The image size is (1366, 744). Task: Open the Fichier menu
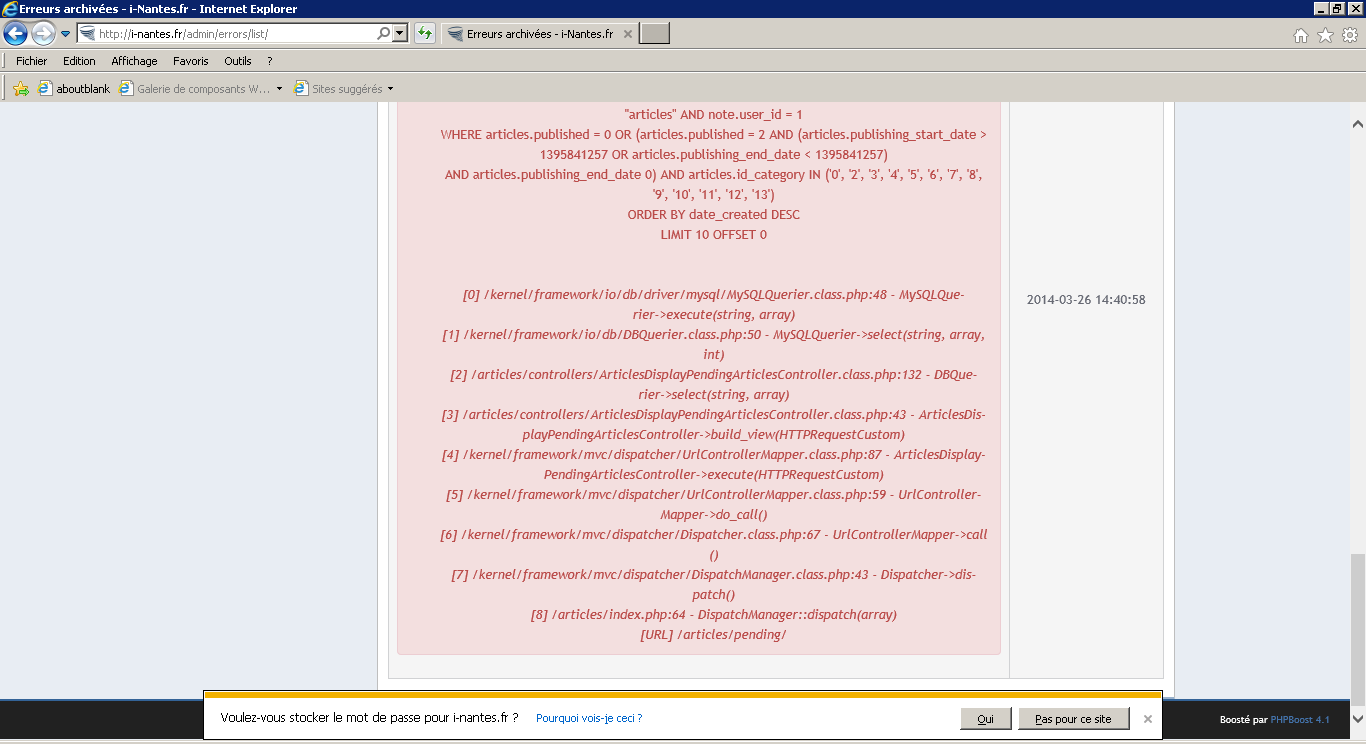[32, 61]
